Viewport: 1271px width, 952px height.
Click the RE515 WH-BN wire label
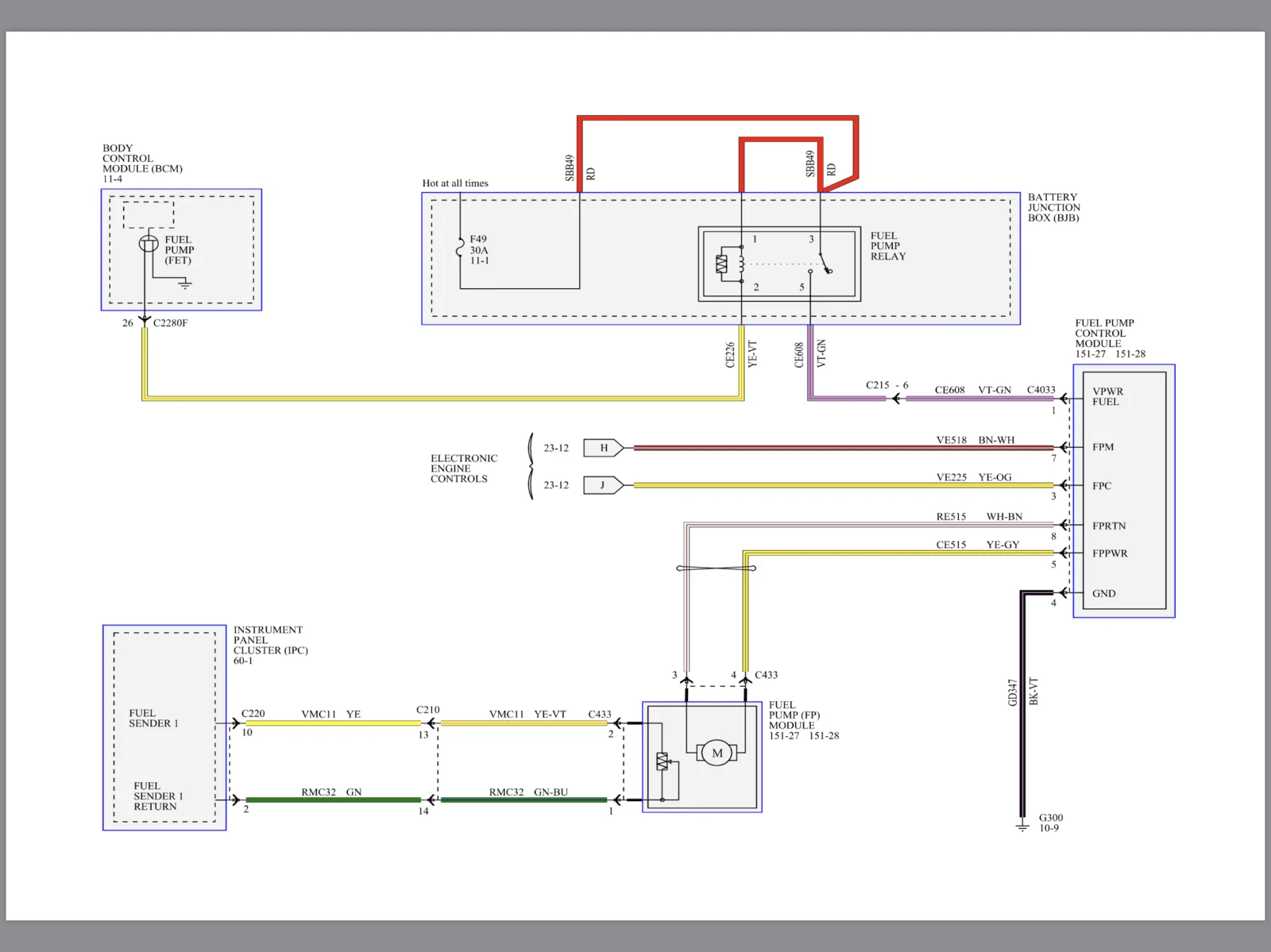[x=979, y=516]
